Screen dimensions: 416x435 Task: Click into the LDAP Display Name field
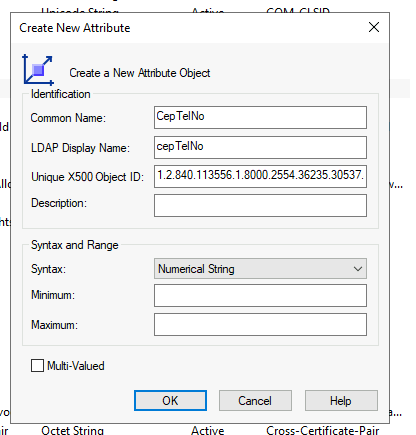(260, 147)
